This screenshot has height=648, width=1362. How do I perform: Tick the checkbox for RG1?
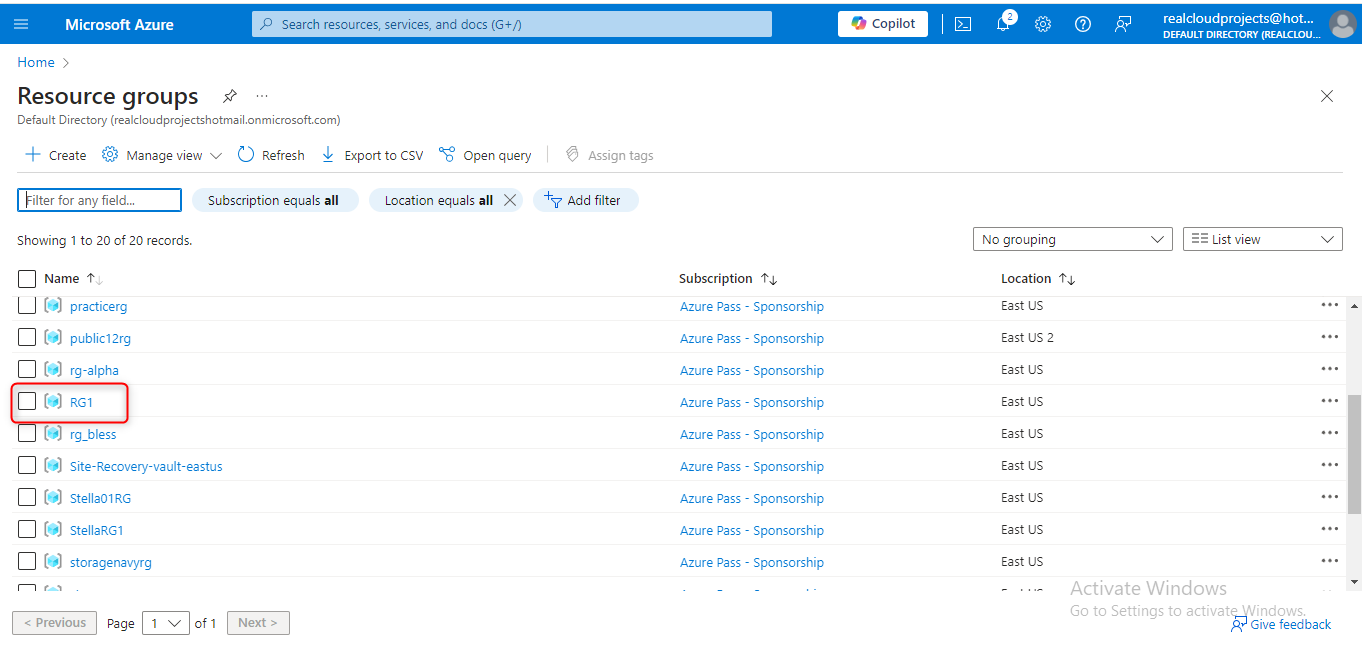tap(27, 402)
